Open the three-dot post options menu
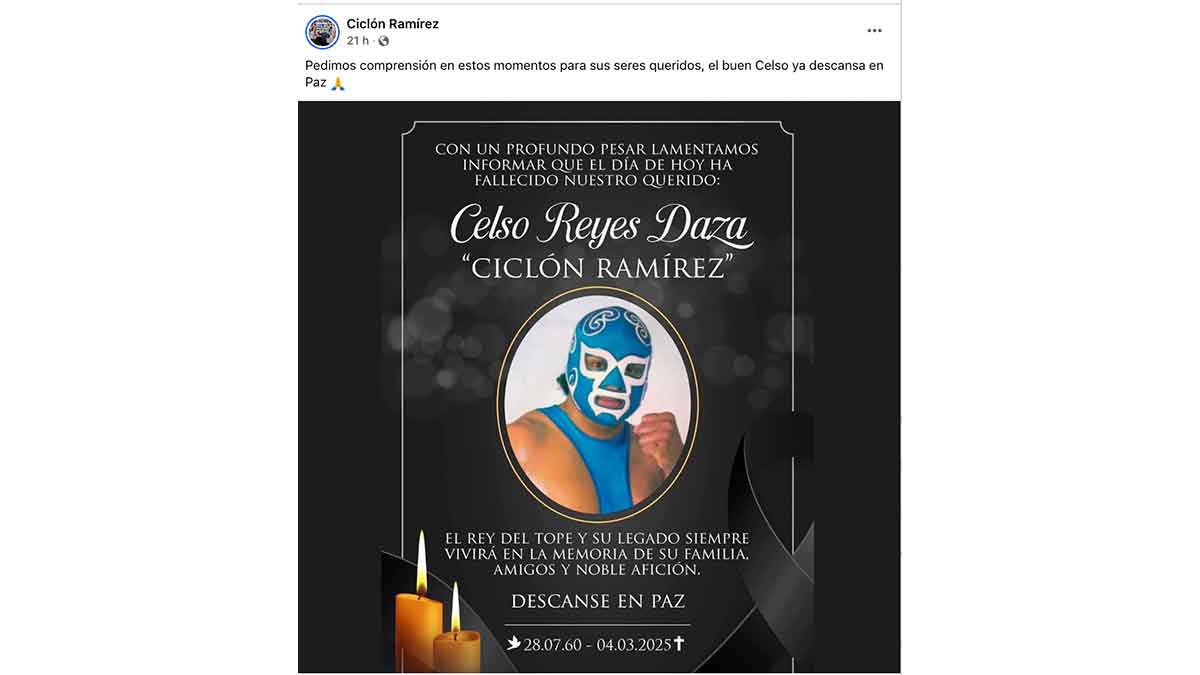 874,31
